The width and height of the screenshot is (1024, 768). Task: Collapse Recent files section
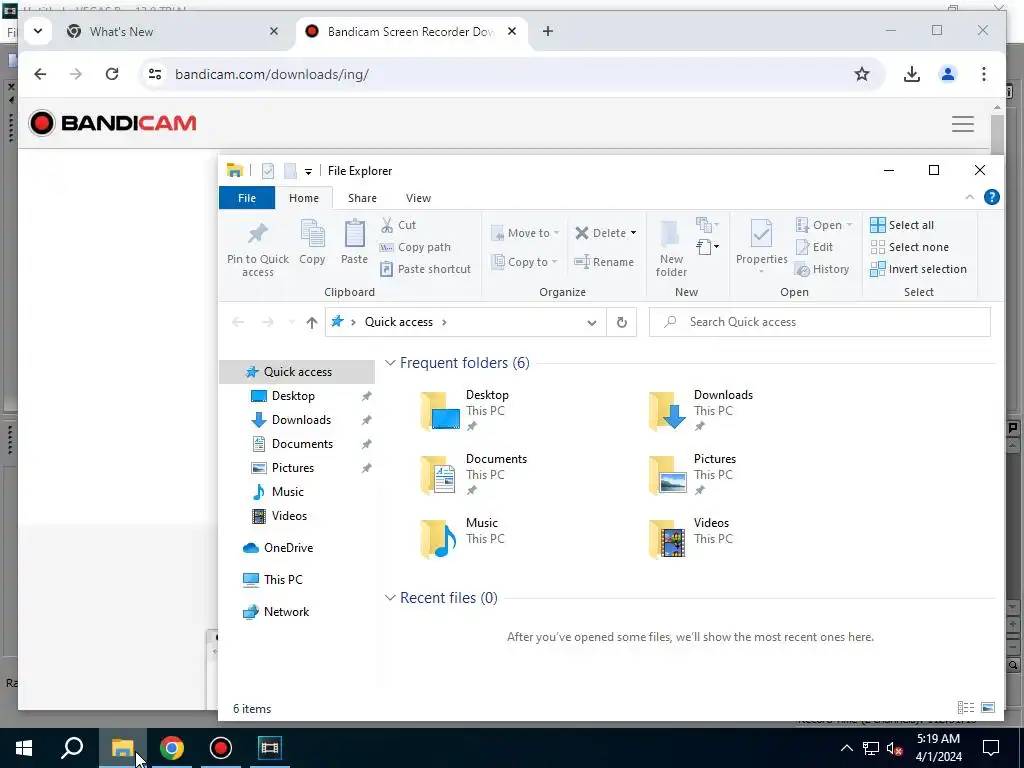pos(390,598)
